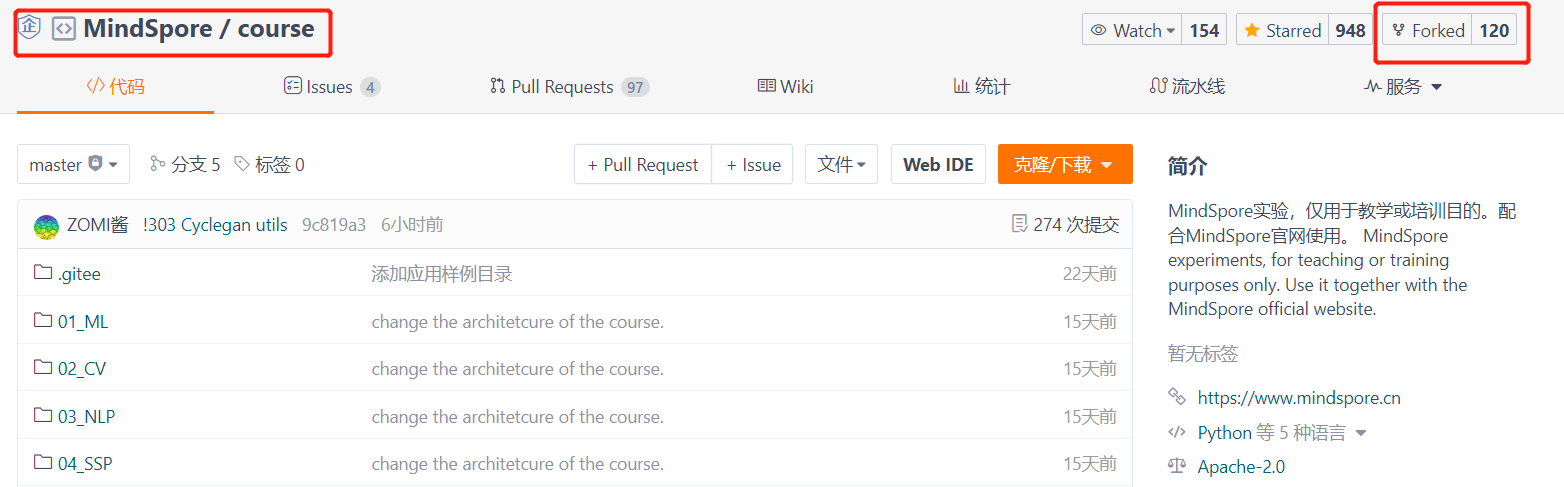Click the enterprise badge icon beside MindSpore
The width and height of the screenshot is (1564, 487).
pyautogui.click(x=29, y=28)
